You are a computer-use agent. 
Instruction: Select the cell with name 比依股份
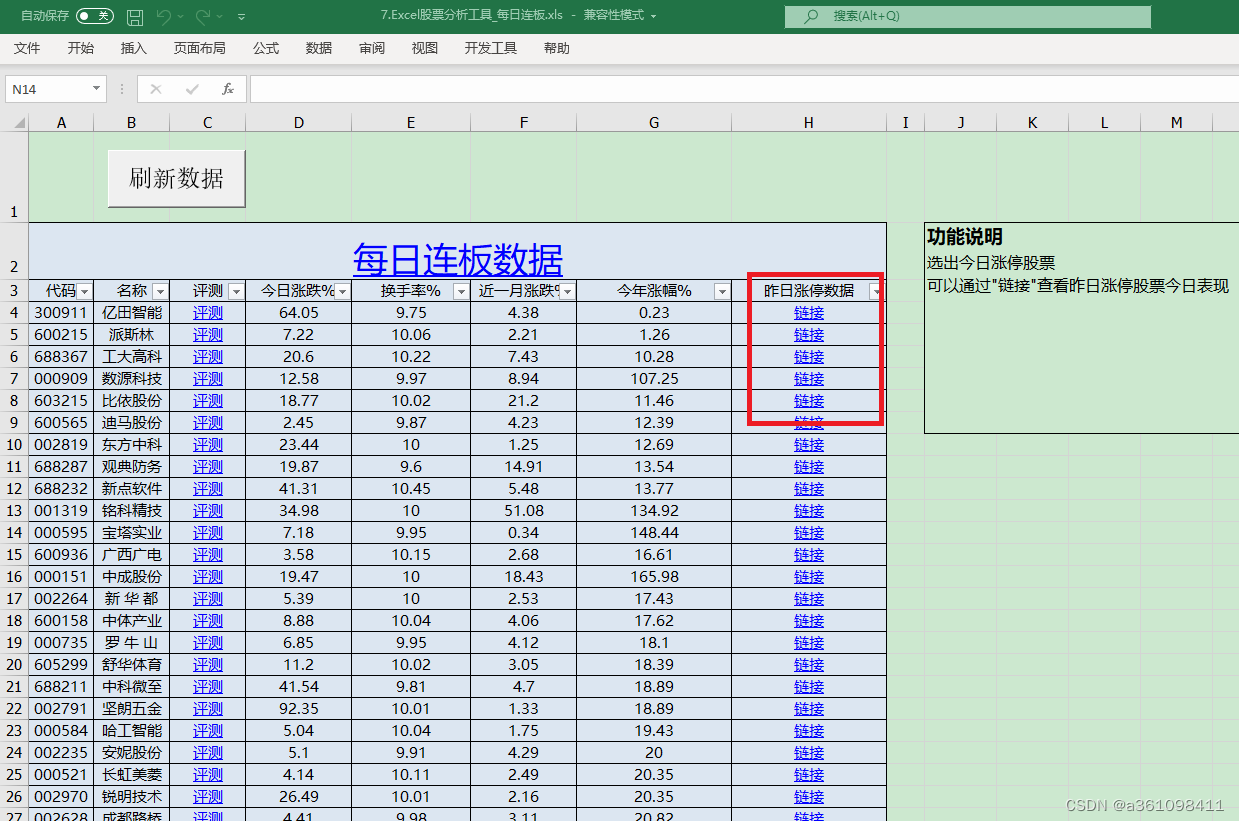click(x=132, y=400)
